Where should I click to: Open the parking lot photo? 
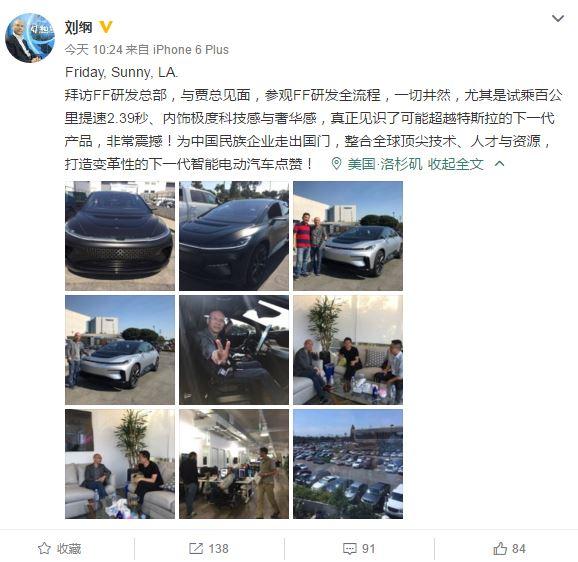[x=348, y=464]
